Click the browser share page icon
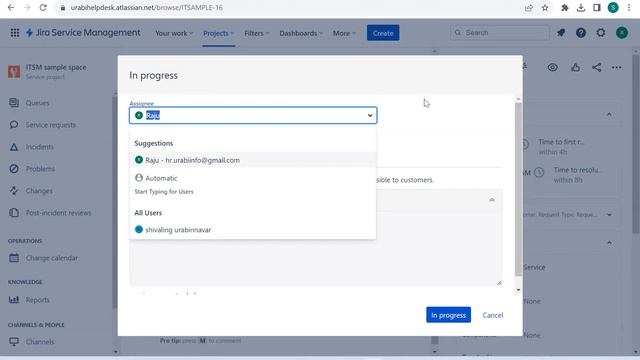The height and width of the screenshot is (360, 640). click(x=529, y=8)
